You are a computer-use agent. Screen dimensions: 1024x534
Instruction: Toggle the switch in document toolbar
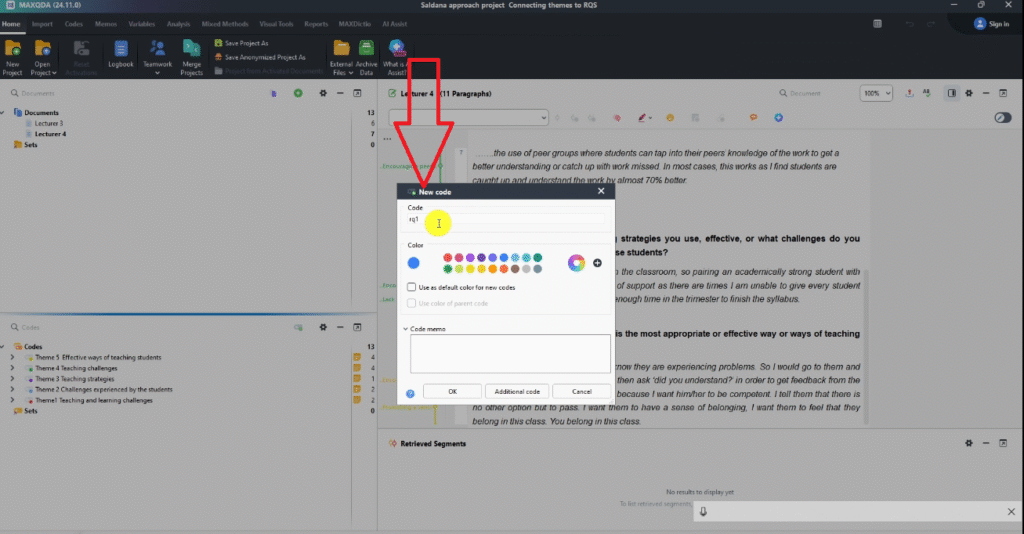click(1003, 118)
